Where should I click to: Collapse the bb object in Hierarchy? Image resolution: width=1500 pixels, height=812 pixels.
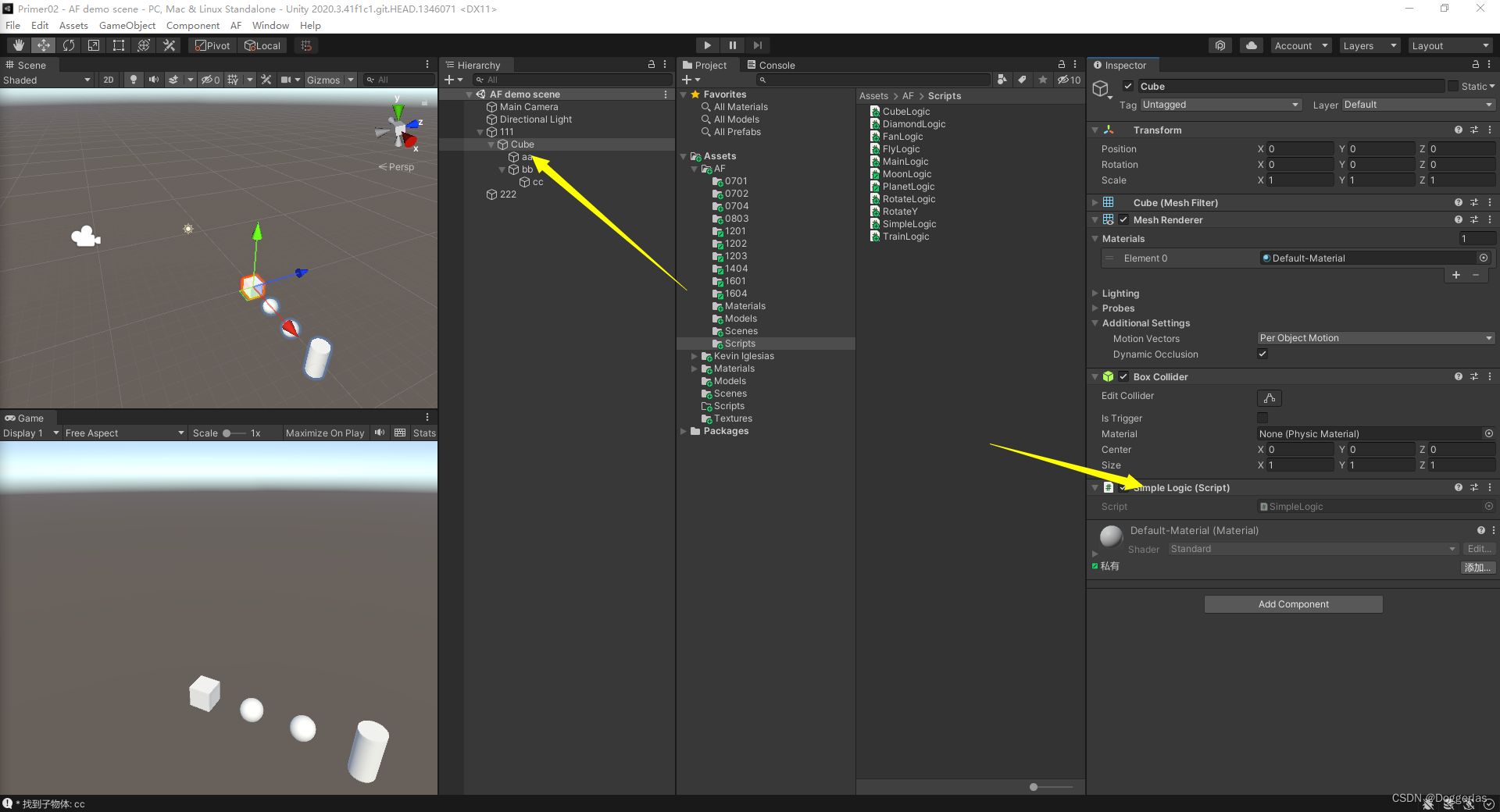pyautogui.click(x=502, y=169)
